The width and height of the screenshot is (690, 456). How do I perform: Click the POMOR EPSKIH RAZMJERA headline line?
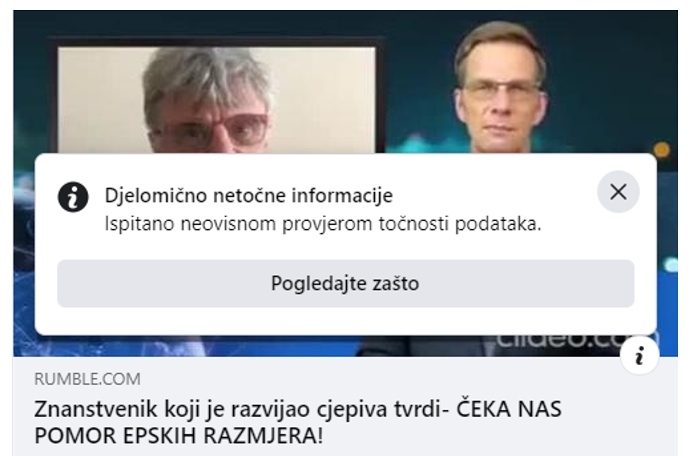pyautogui.click(x=179, y=436)
